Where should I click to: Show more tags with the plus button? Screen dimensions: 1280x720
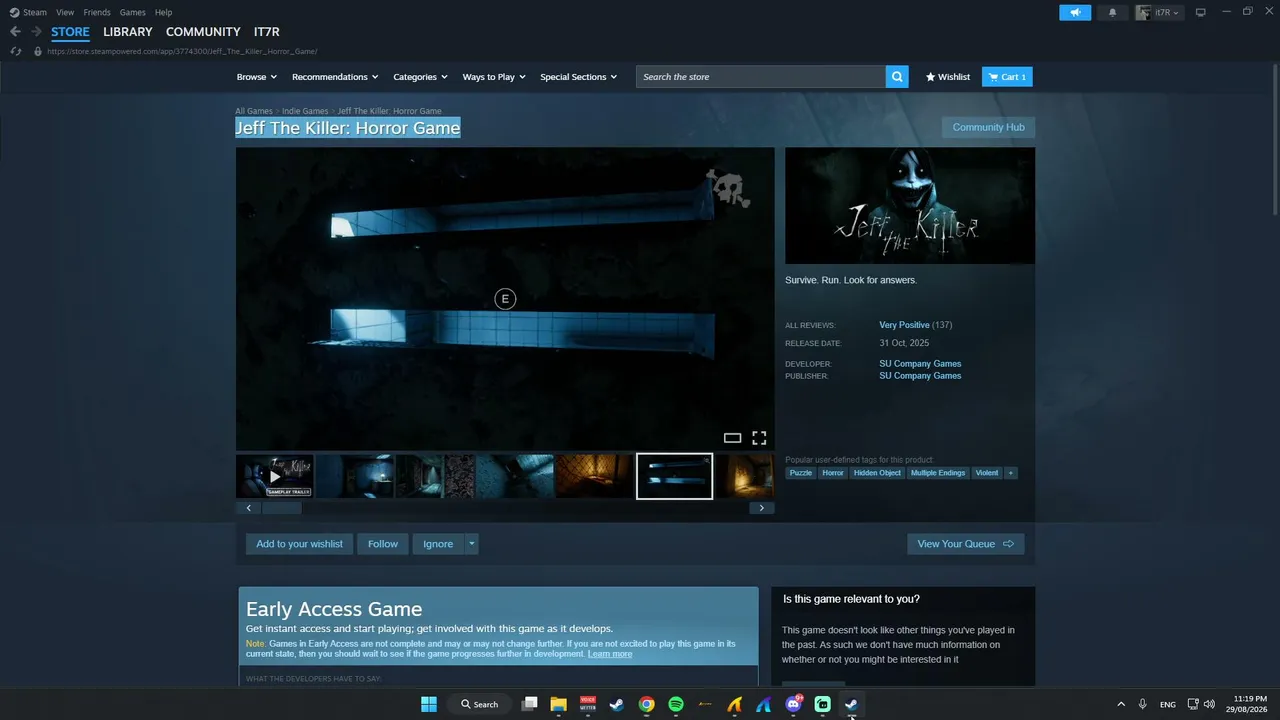[1010, 473]
